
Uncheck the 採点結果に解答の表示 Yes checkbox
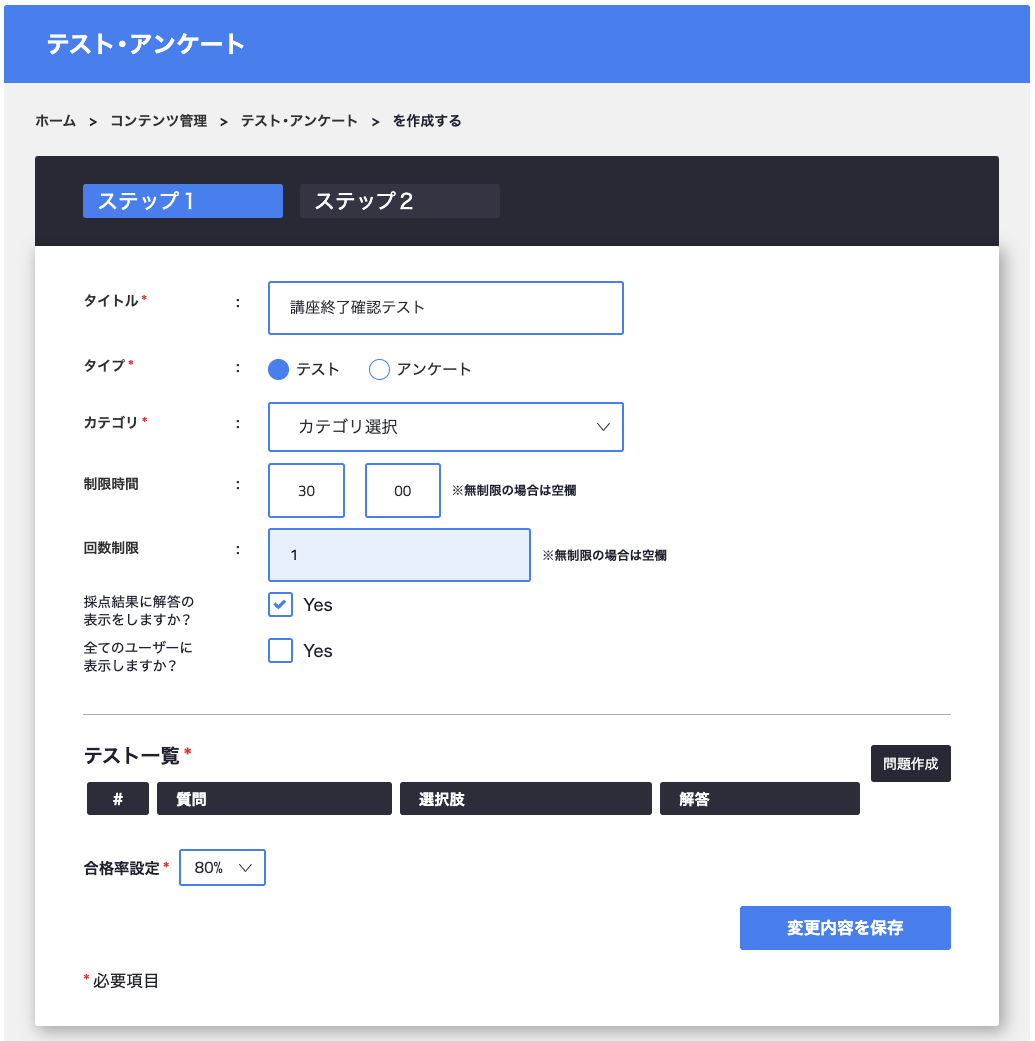click(x=281, y=605)
